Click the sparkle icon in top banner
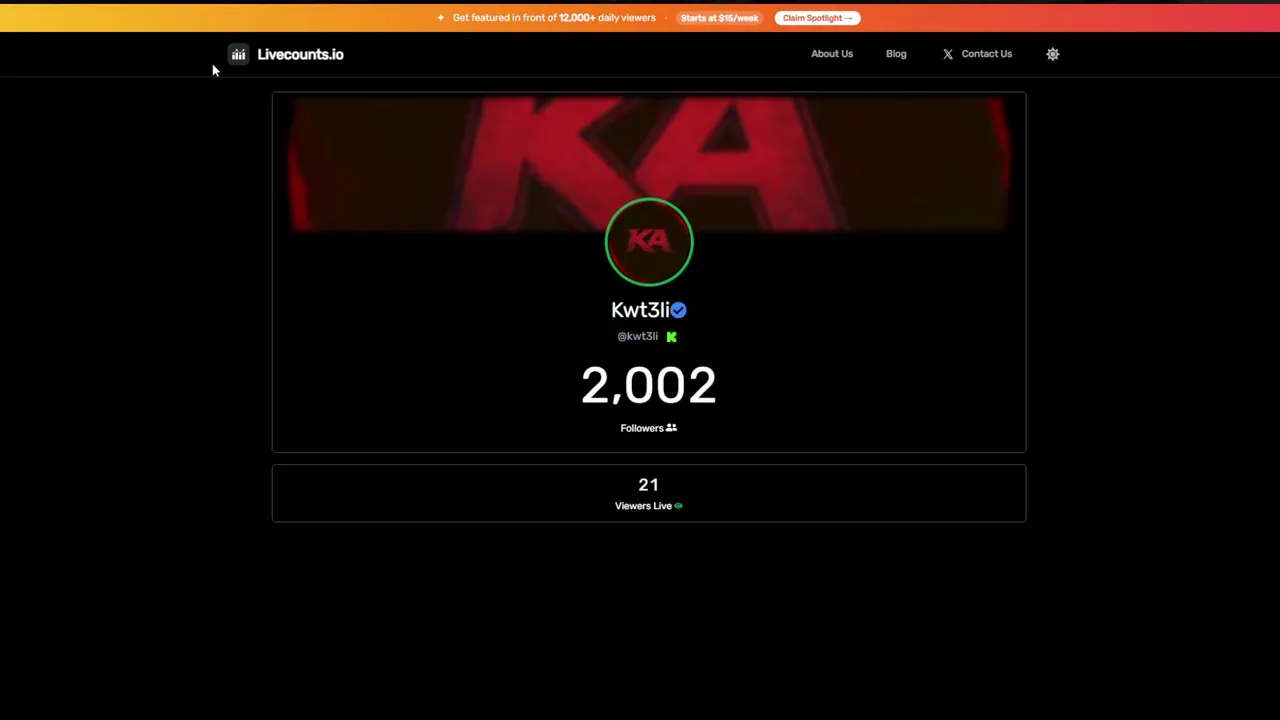Screen dimensions: 1280x720 pos(440,18)
